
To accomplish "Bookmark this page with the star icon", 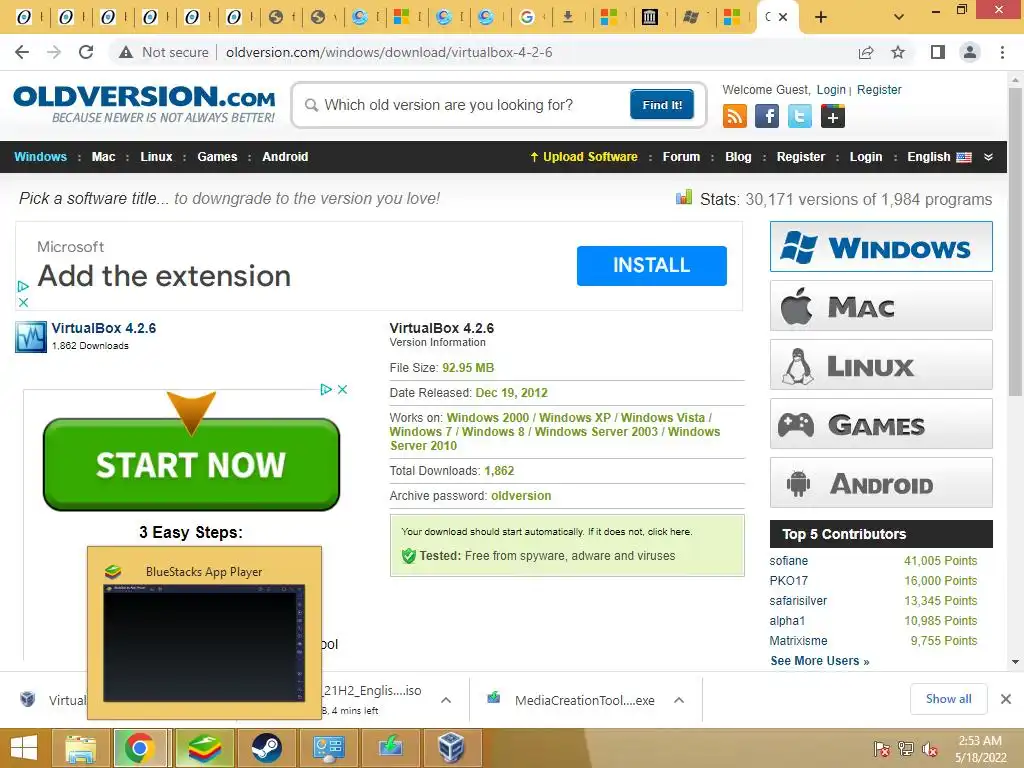I will [898, 52].
